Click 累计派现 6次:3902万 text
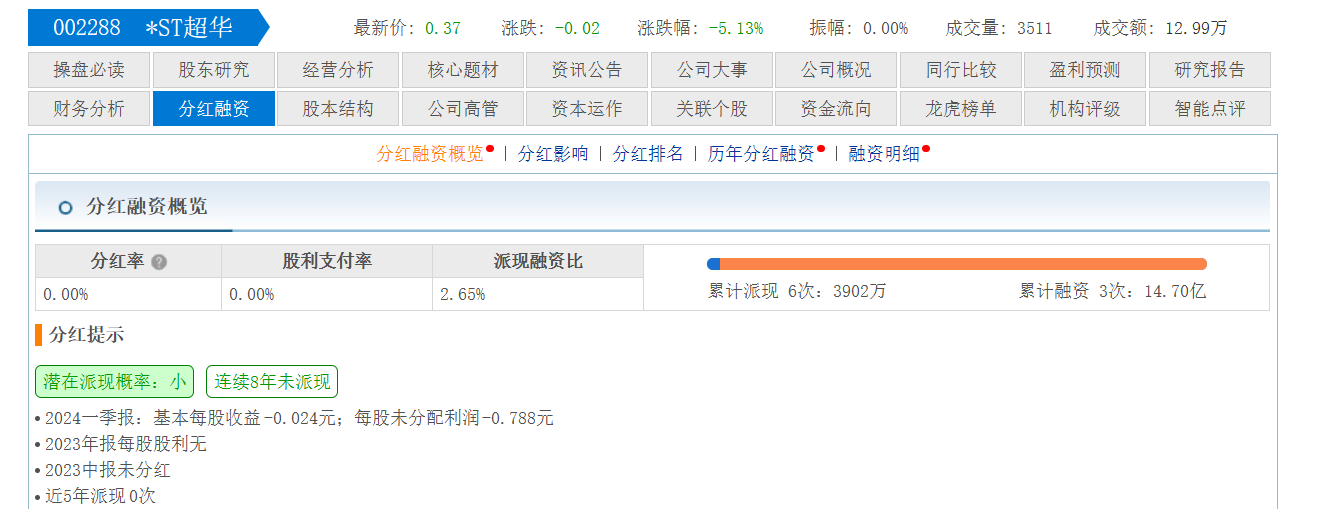The image size is (1327, 509). click(x=797, y=291)
